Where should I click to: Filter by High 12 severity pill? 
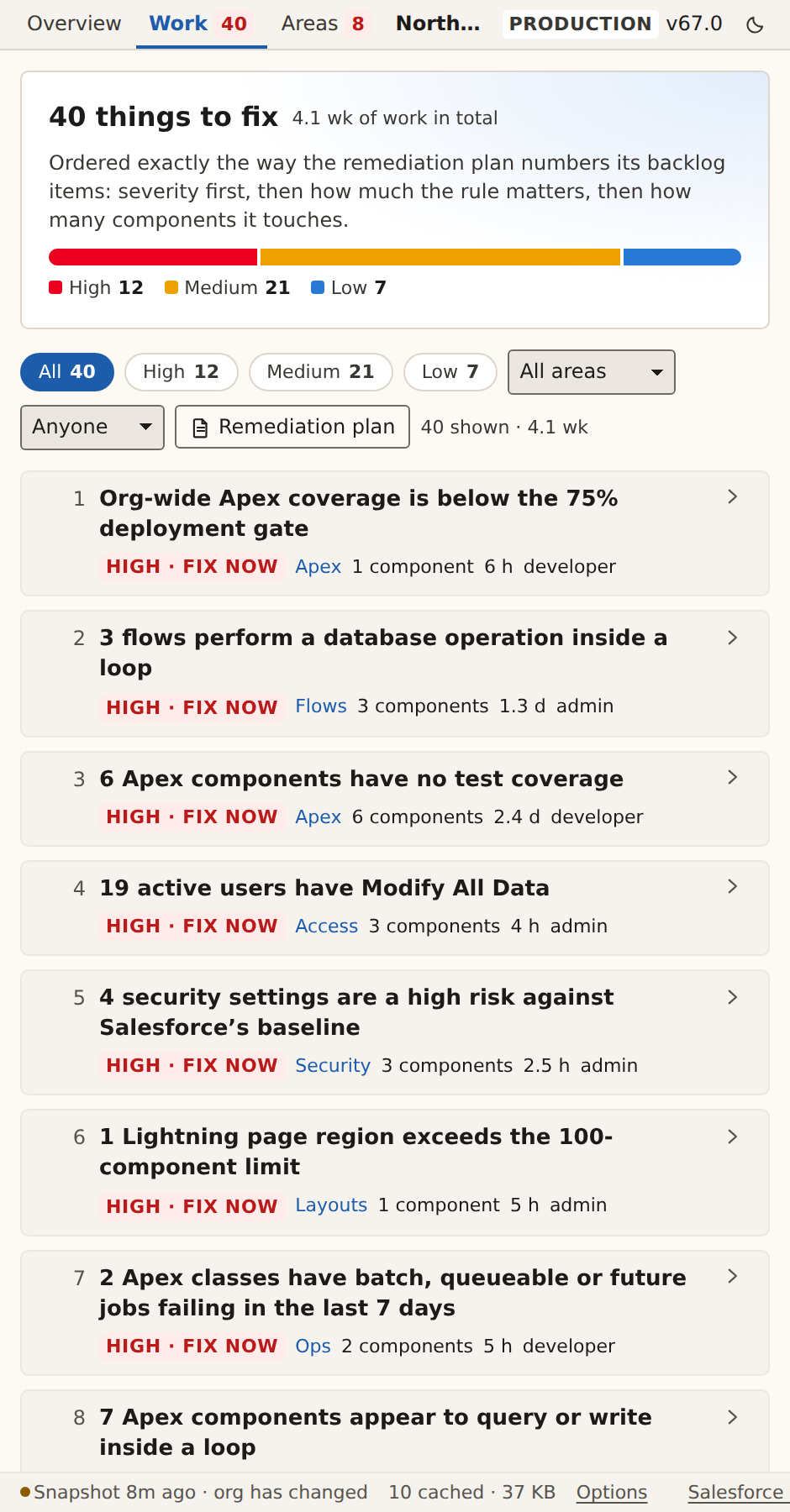click(182, 372)
